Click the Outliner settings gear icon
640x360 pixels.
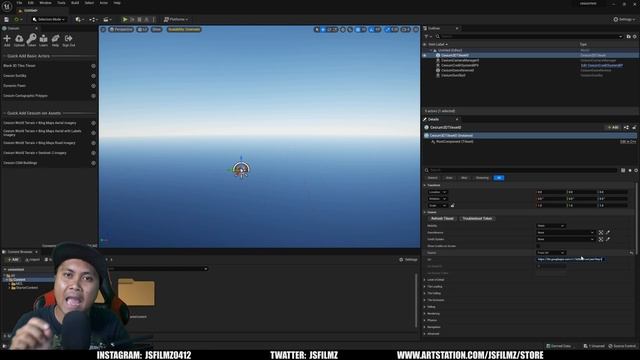point(635,36)
